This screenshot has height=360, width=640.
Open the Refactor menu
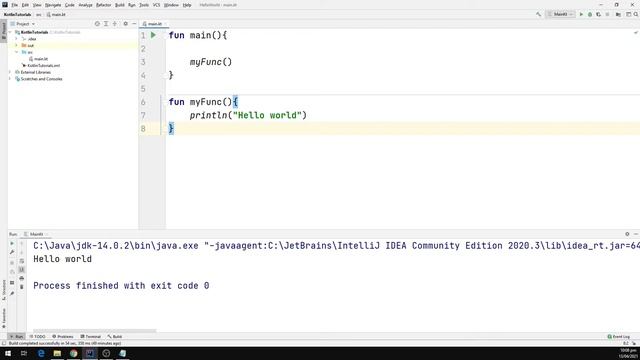[103, 5]
